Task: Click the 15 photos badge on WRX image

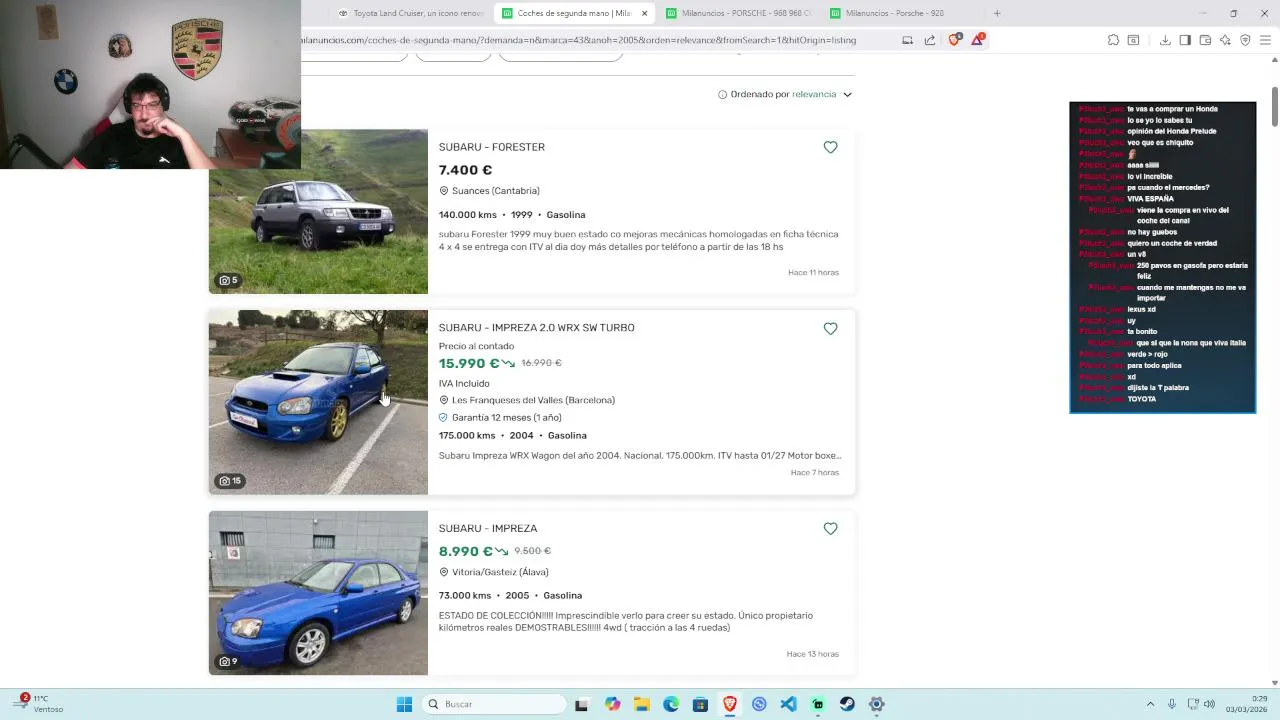Action: pos(231,481)
